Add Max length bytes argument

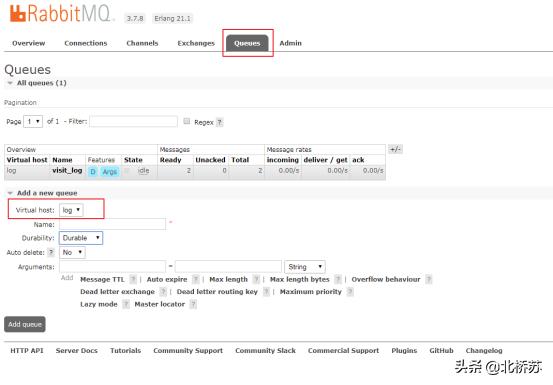[x=300, y=279]
